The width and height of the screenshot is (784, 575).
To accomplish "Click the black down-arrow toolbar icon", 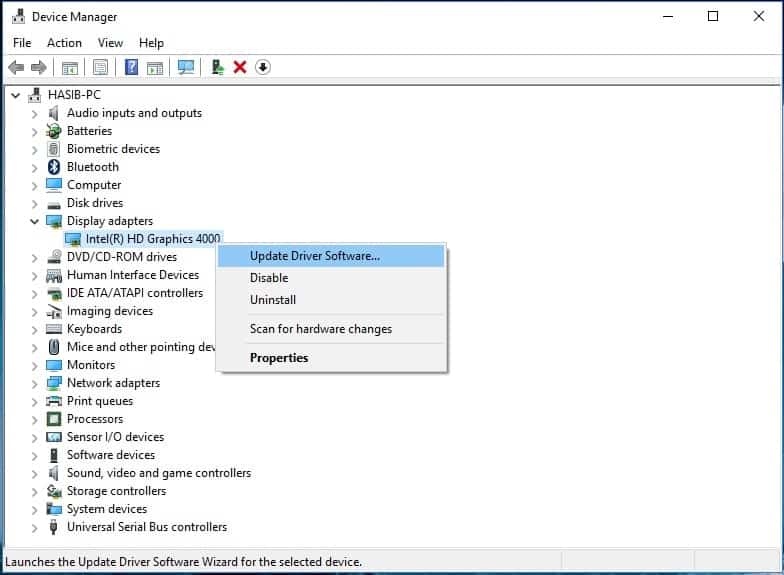I will click(263, 67).
